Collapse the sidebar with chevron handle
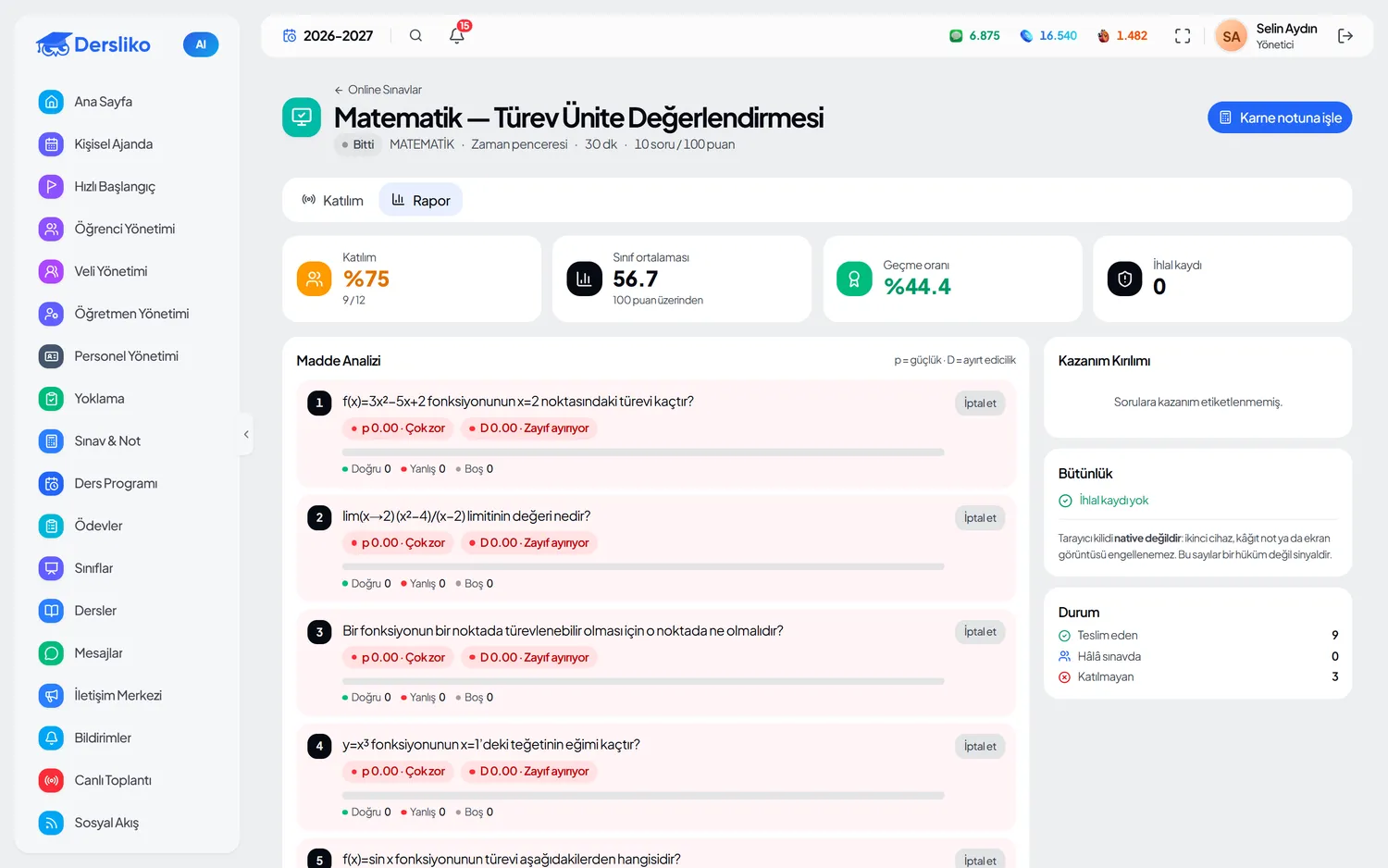The width and height of the screenshot is (1388, 868). coord(246,434)
